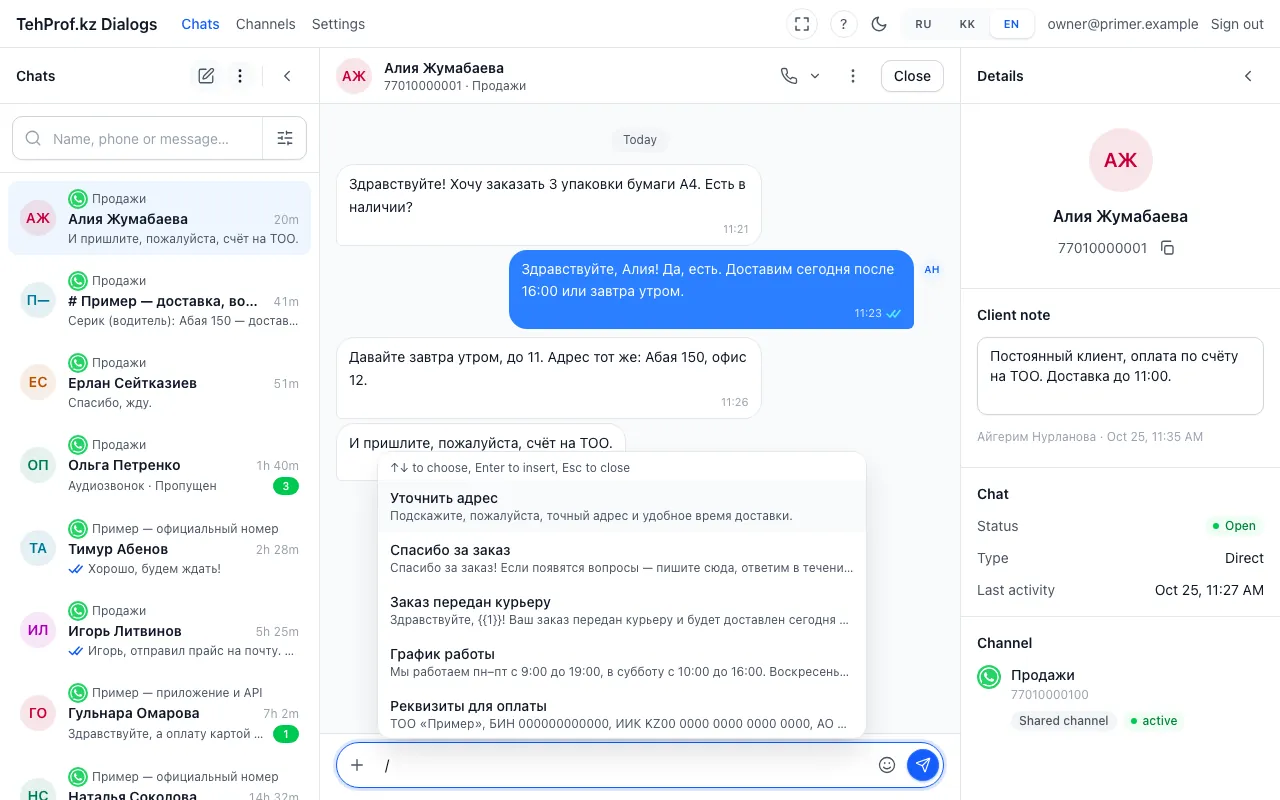Screen dimensions: 1280x800
Task: Edit the client note text box
Action: 1120,375
